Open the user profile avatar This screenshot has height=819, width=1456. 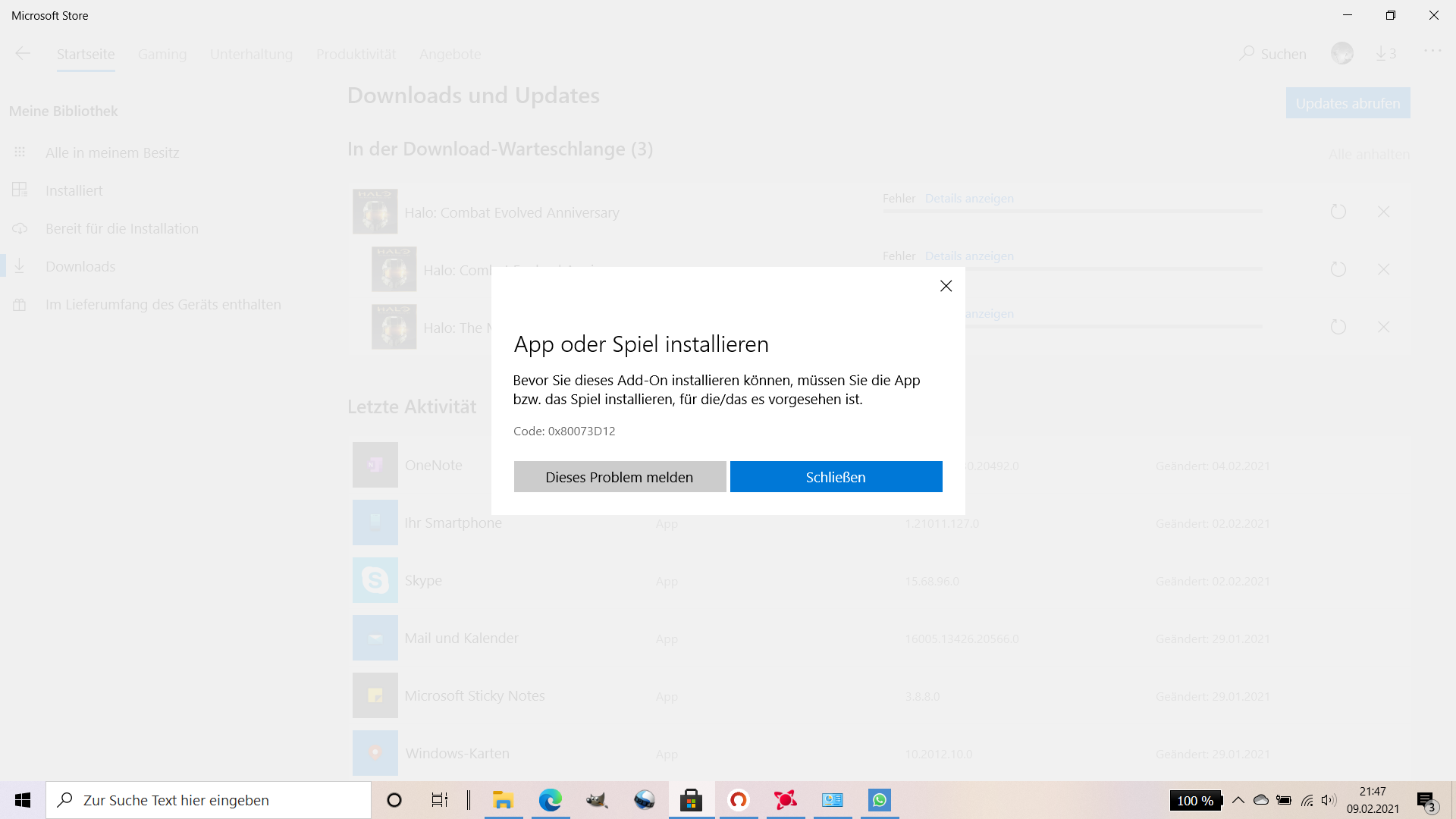click(1341, 53)
